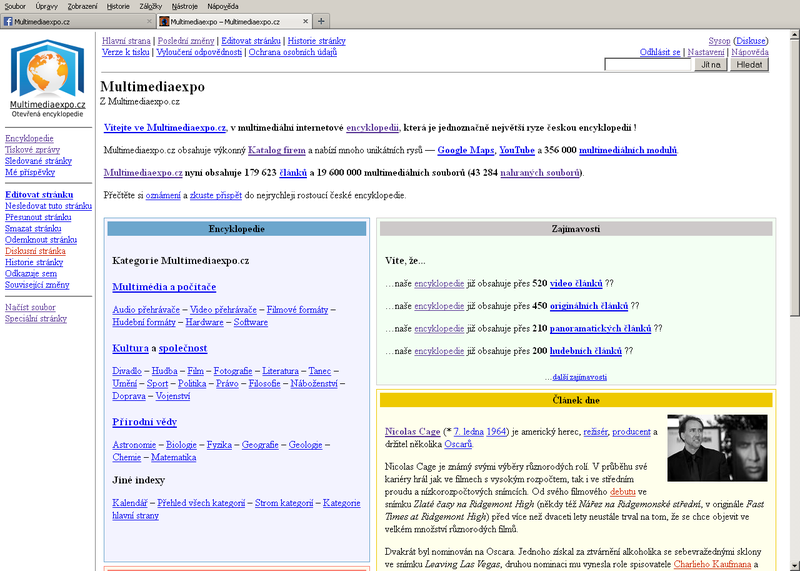Open the Google Maps link

coord(465,150)
